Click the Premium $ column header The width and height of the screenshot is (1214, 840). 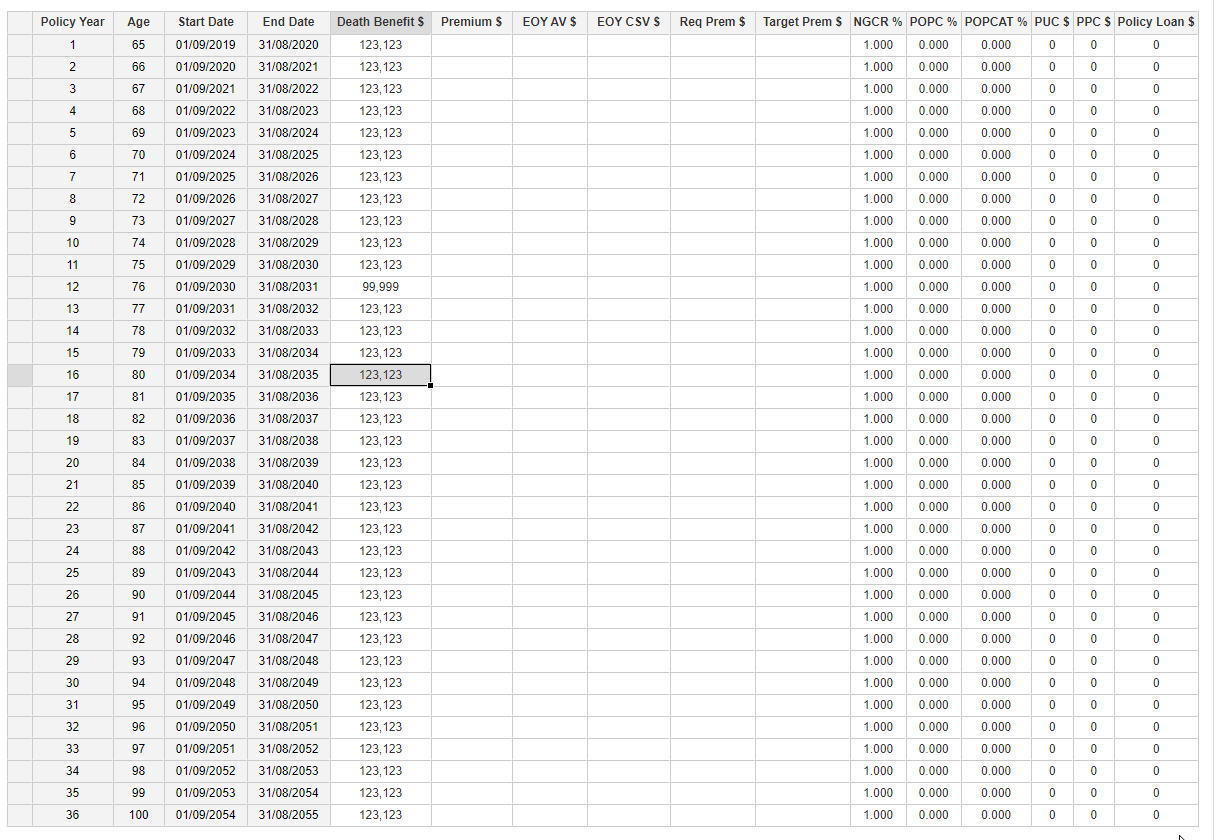click(x=471, y=22)
